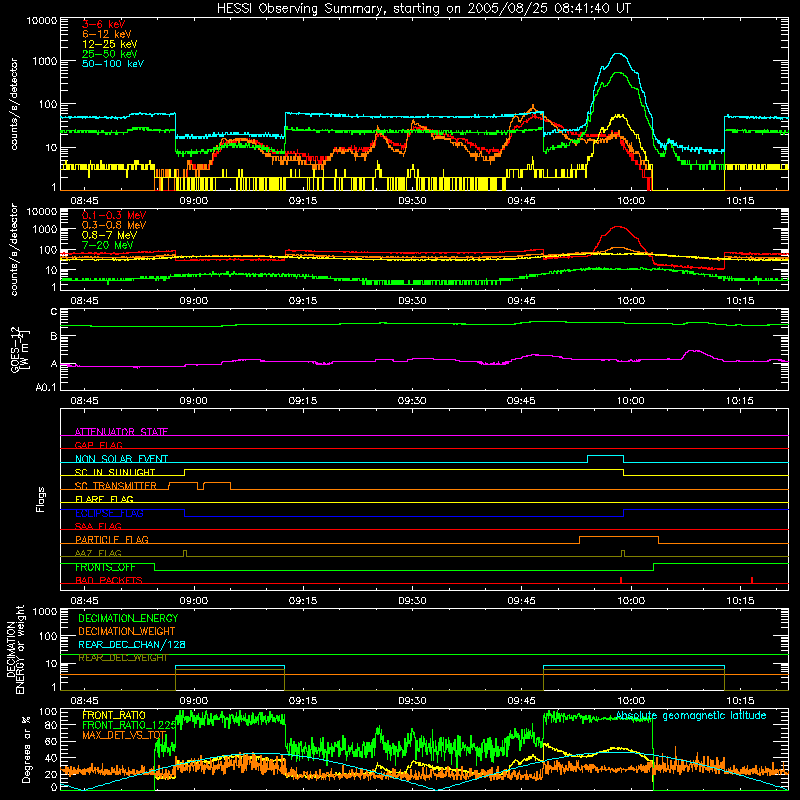Click the DECIMATION_WEIGHT legend label
The image size is (800, 800).
coord(127,631)
